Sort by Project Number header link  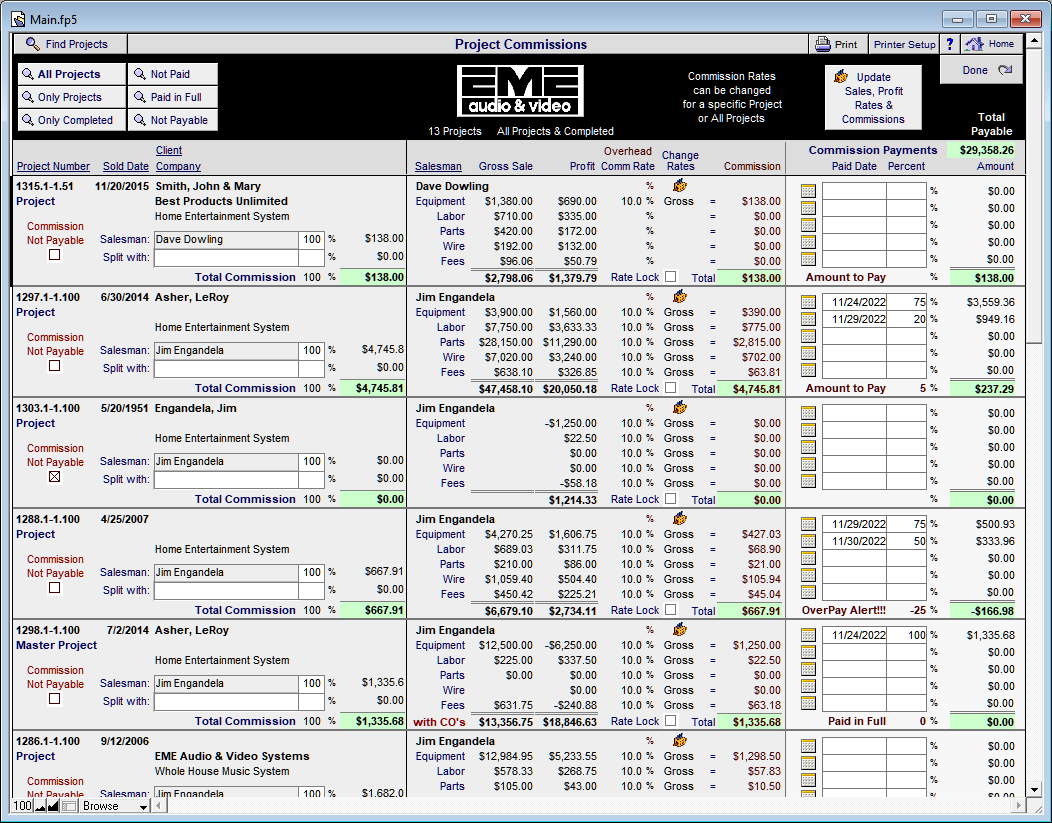pos(53,166)
